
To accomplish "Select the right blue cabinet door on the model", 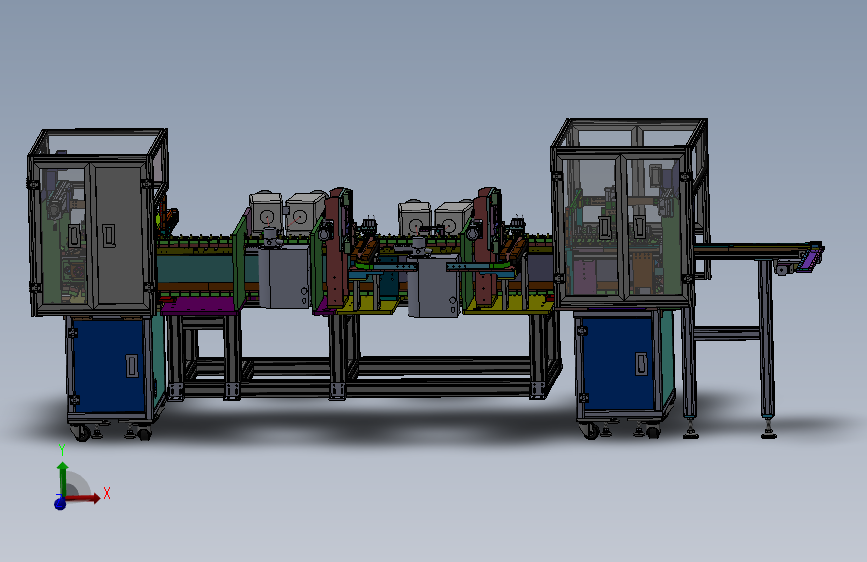I will (618, 363).
